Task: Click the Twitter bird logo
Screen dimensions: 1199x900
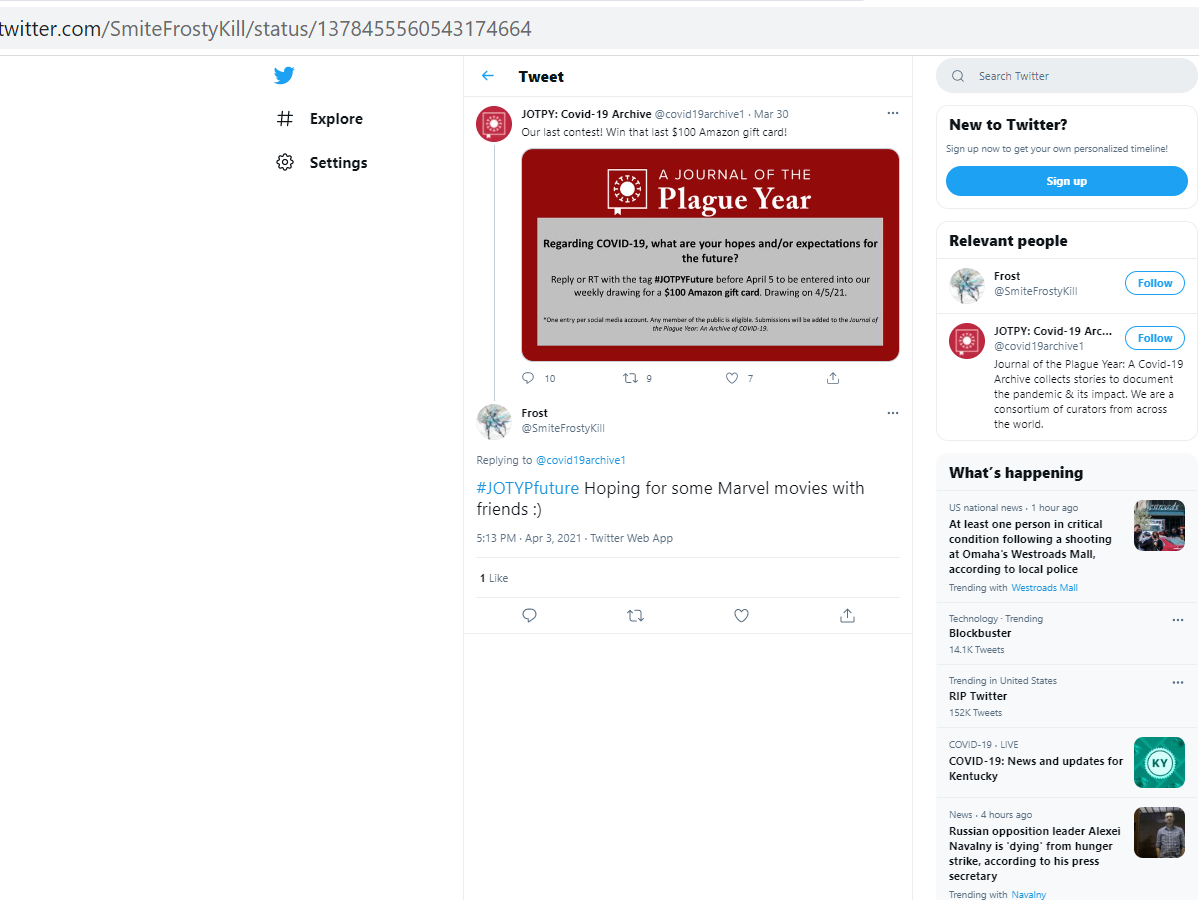Action: pos(284,76)
